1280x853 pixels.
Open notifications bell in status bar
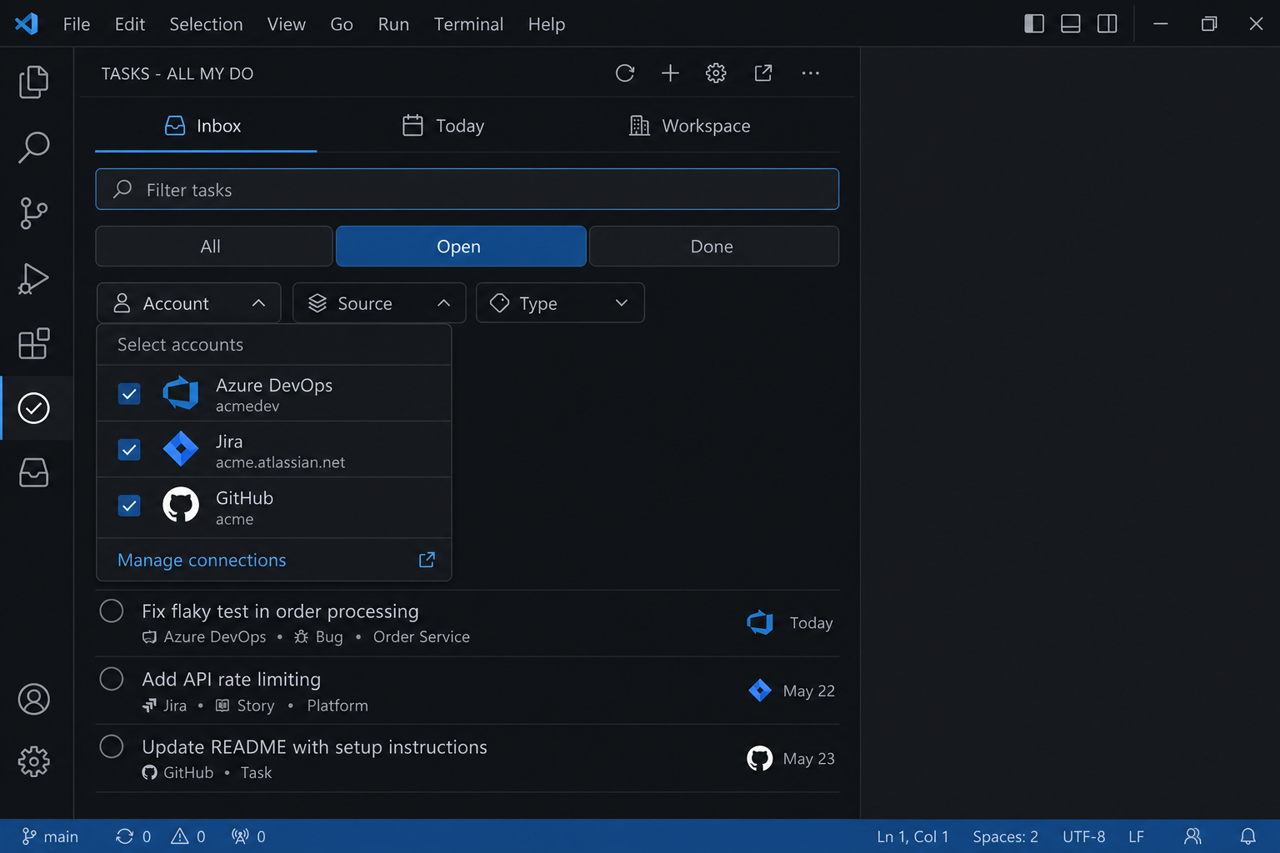(x=1248, y=836)
